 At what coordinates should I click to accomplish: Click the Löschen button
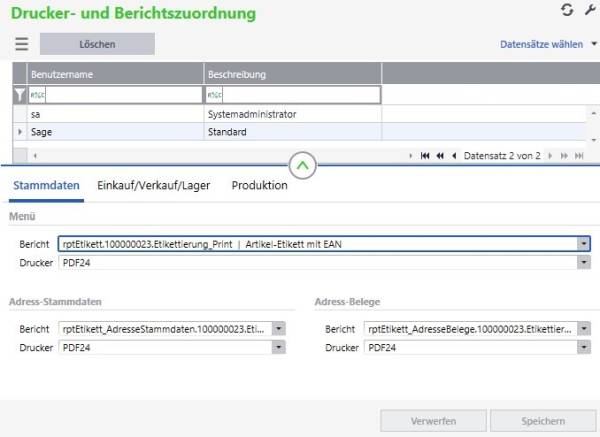[x=97, y=44]
